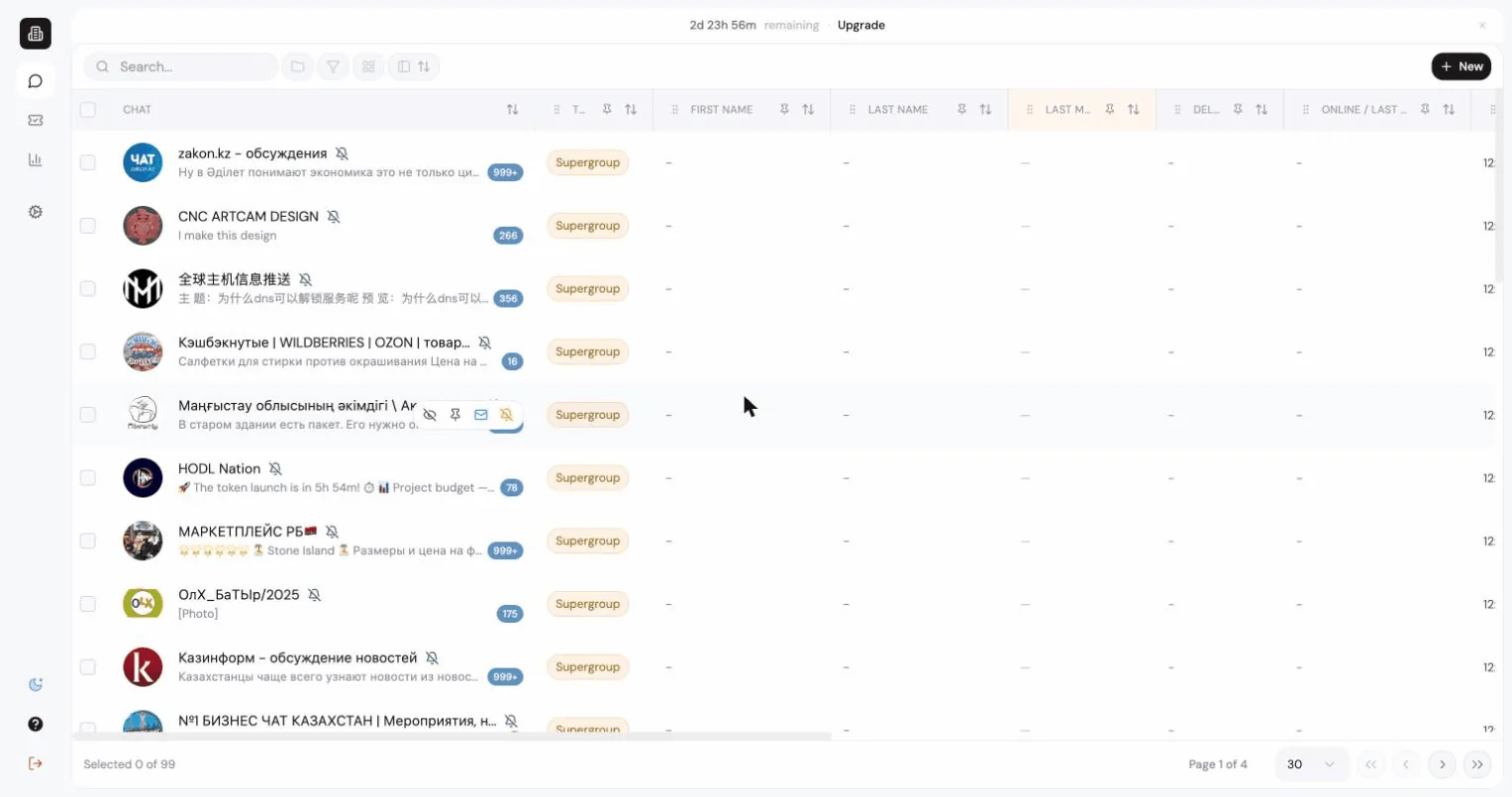The height and width of the screenshot is (797, 1512).
Task: Click the horizontal scrollbar under the table
Action: point(452,737)
